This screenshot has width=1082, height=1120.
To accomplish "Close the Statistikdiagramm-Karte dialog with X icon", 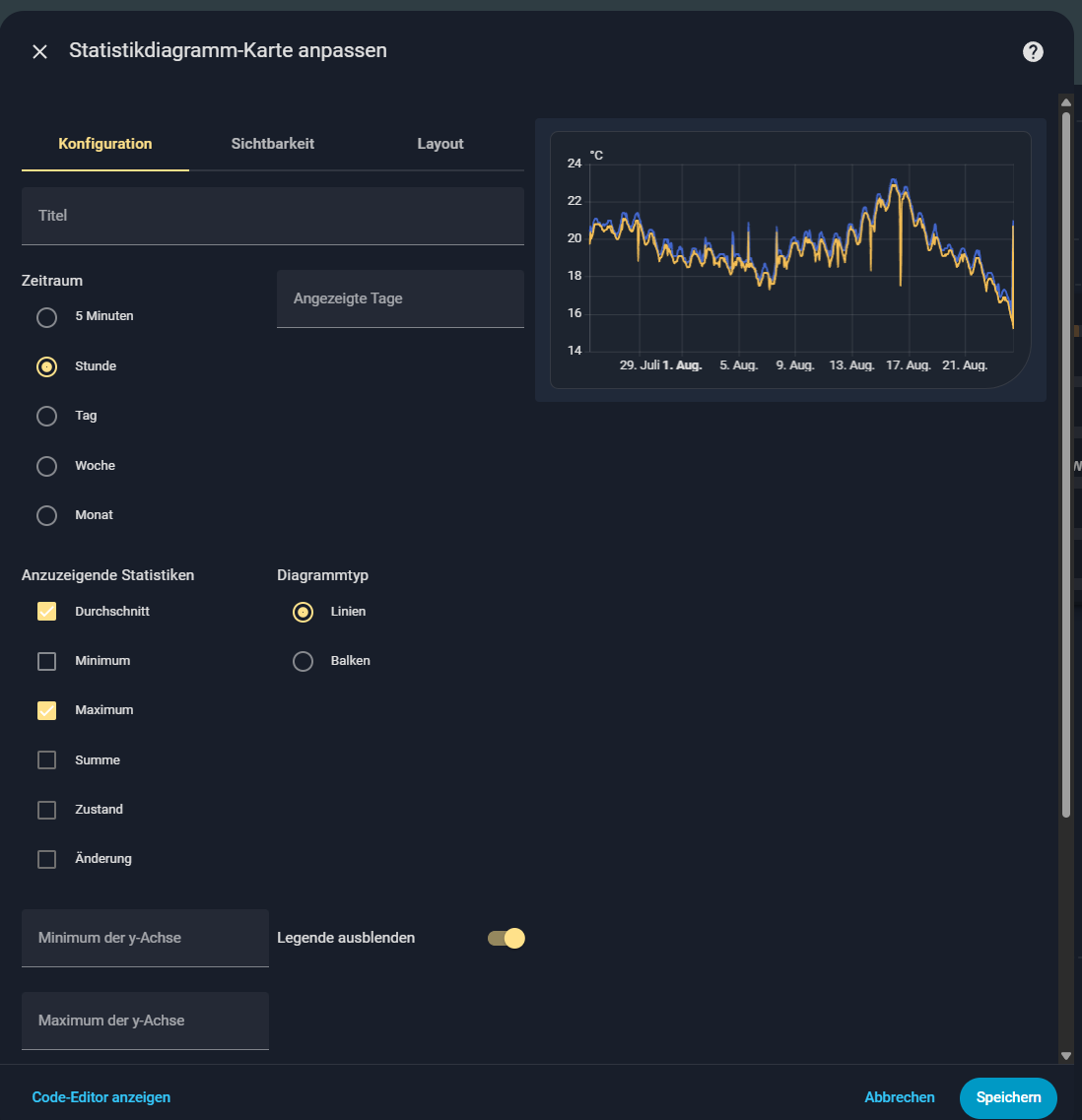I will click(x=39, y=51).
